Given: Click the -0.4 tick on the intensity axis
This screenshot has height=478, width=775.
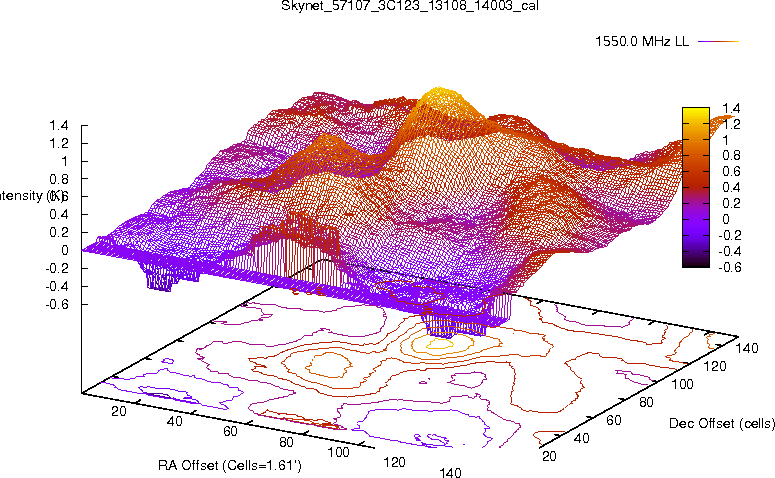Looking at the screenshot, I should (x=57, y=286).
